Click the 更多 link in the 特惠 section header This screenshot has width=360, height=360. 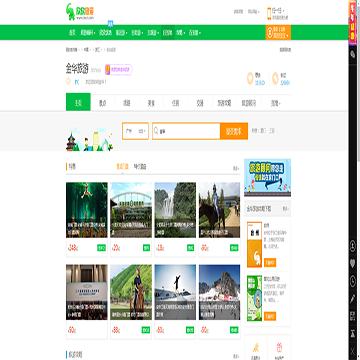coord(236,168)
